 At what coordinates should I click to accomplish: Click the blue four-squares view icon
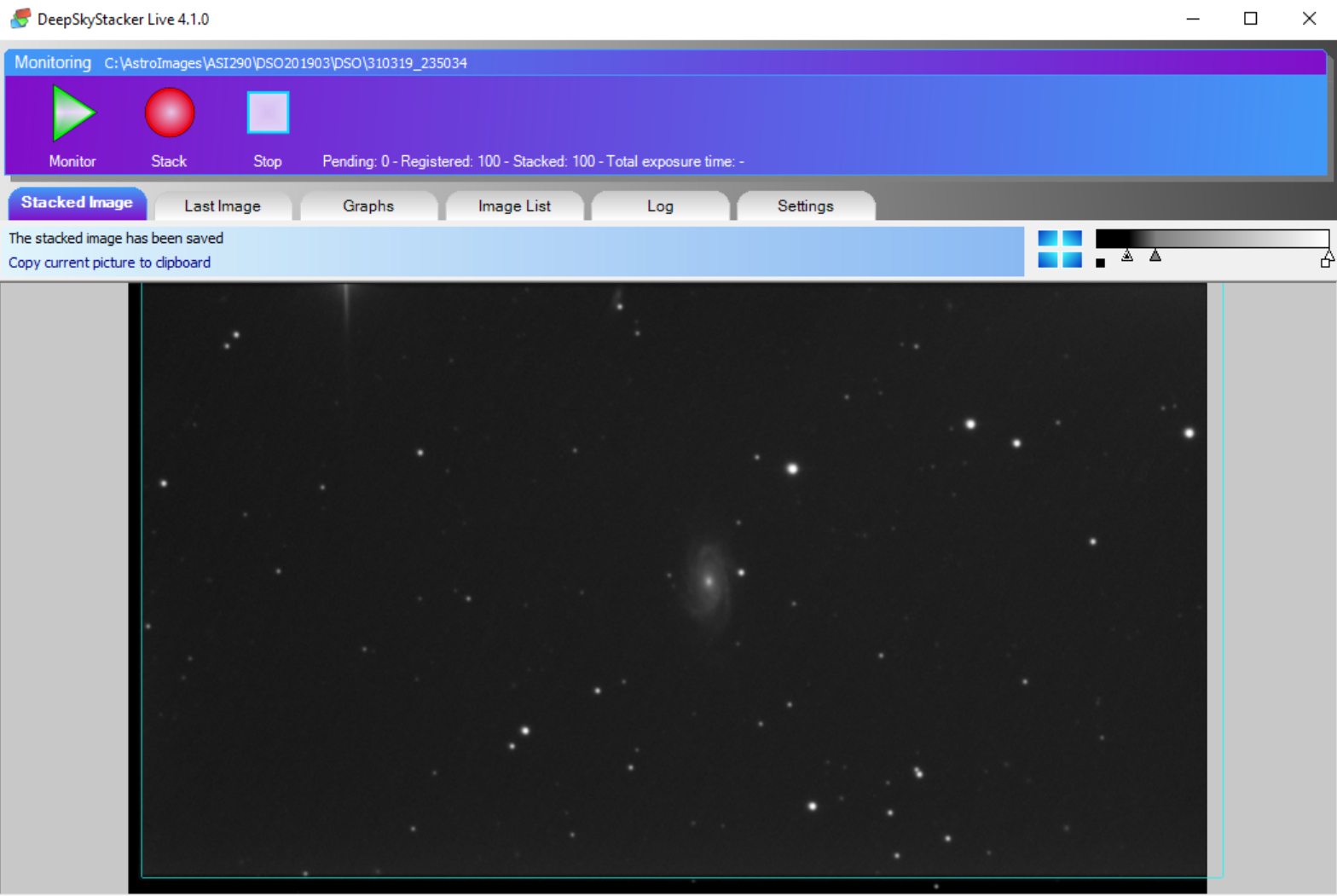(x=1059, y=249)
